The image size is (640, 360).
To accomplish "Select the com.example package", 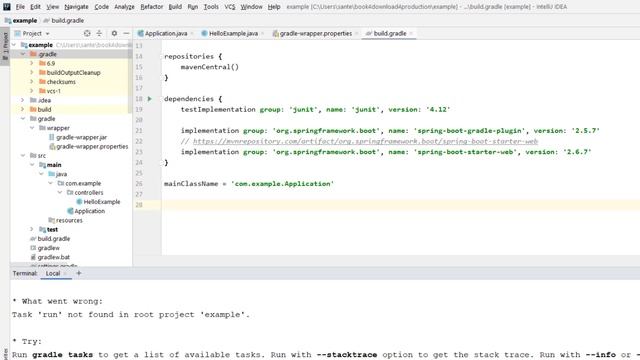I will pyautogui.click(x=79, y=183).
